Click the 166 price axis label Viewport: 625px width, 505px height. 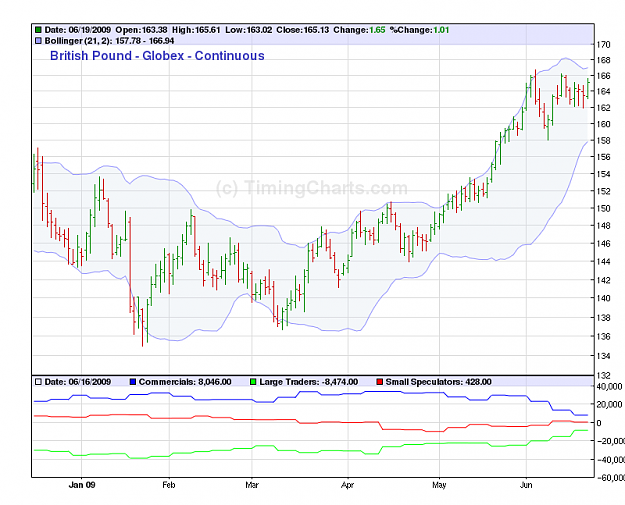pyautogui.click(x=603, y=76)
